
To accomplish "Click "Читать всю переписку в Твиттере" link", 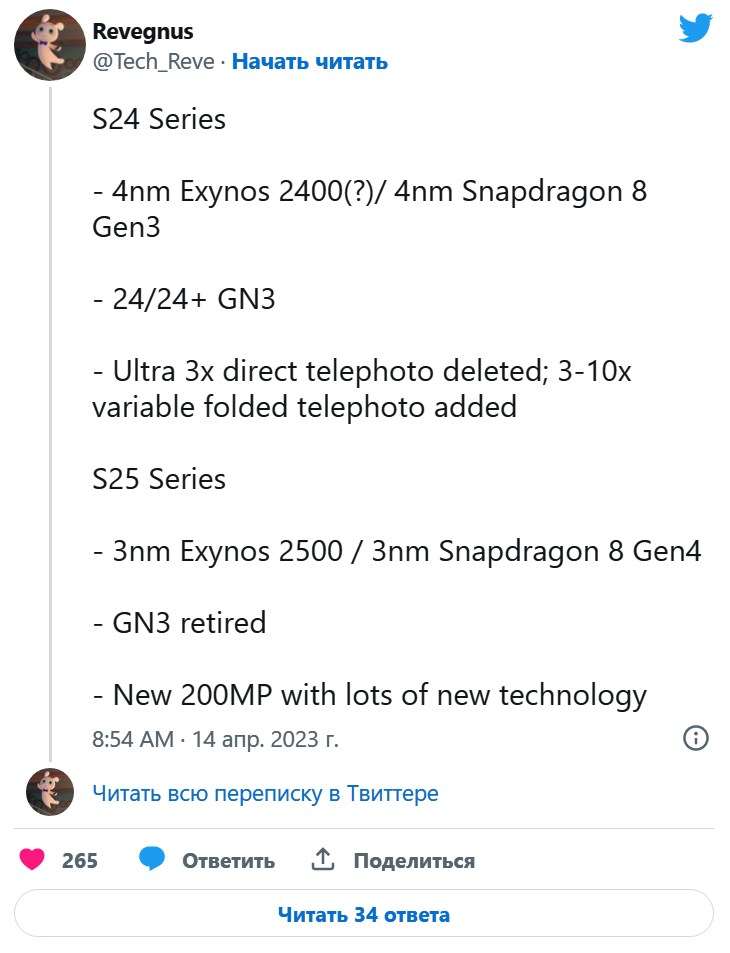I will pos(265,794).
